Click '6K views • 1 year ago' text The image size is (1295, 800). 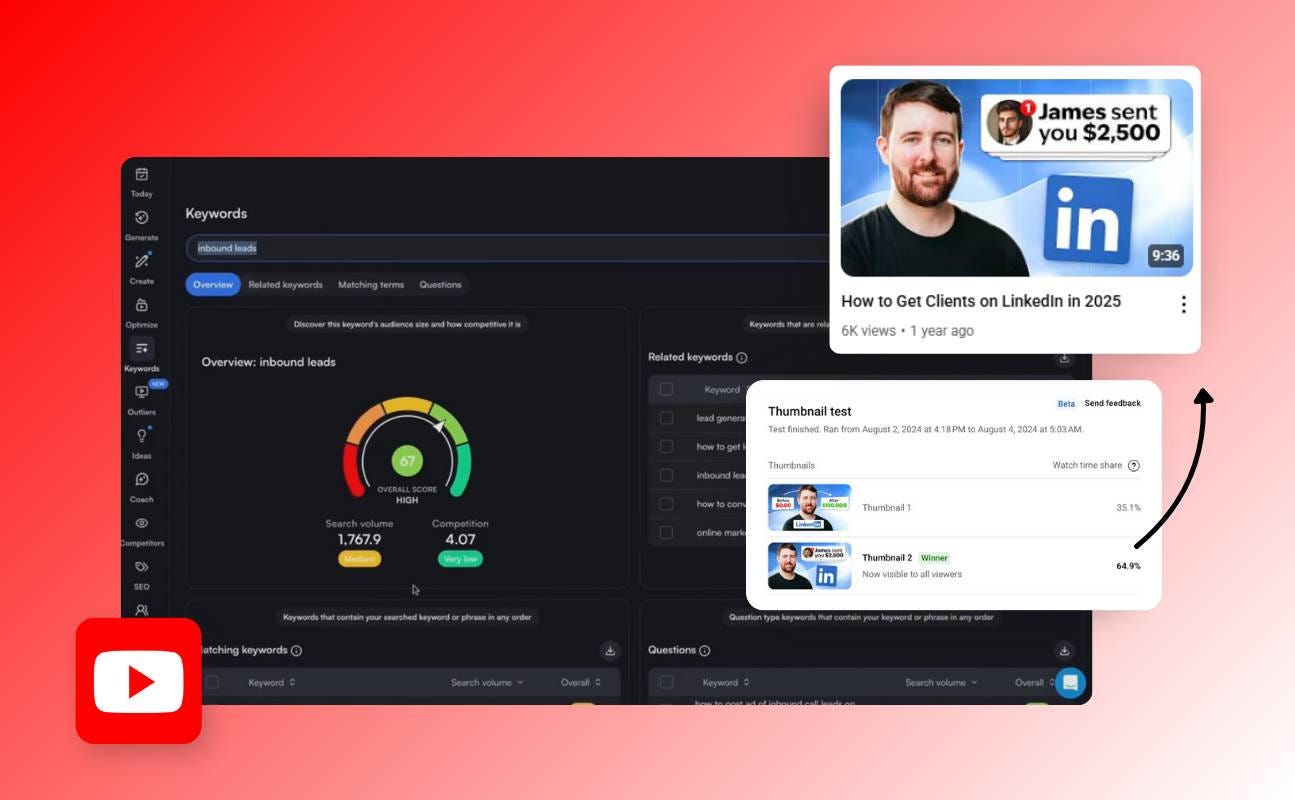907,331
